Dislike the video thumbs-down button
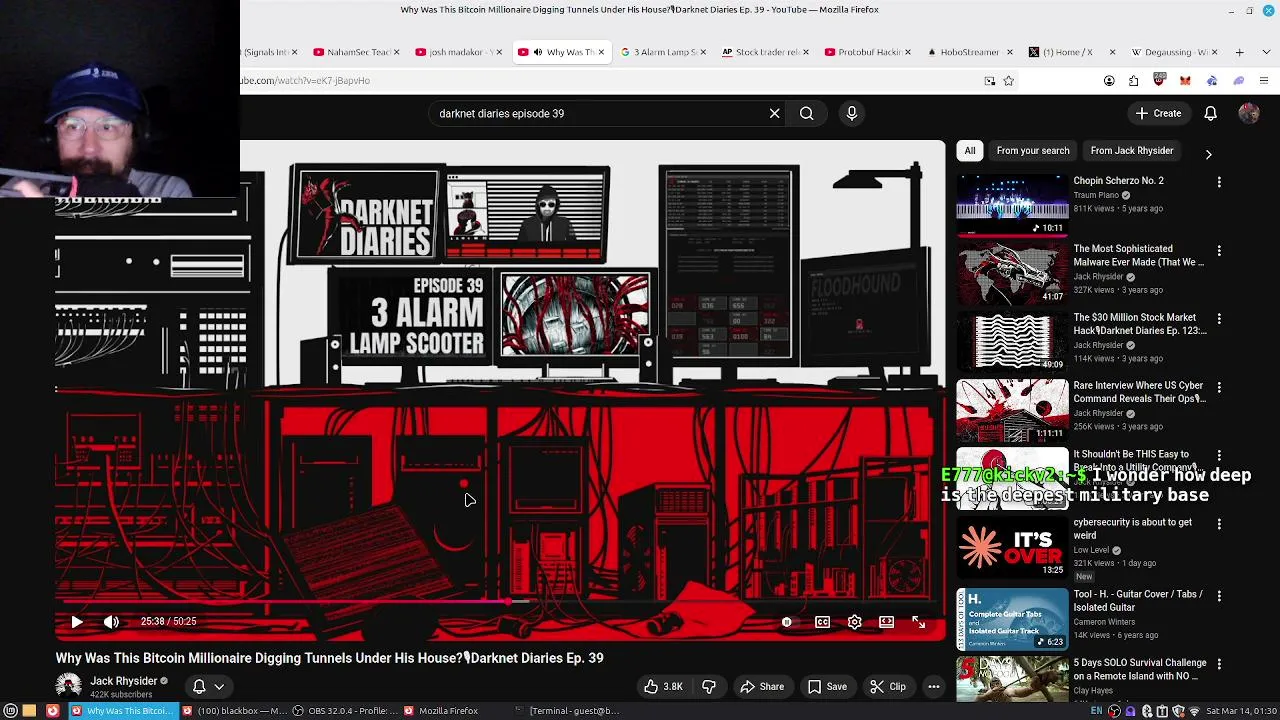 click(x=709, y=687)
